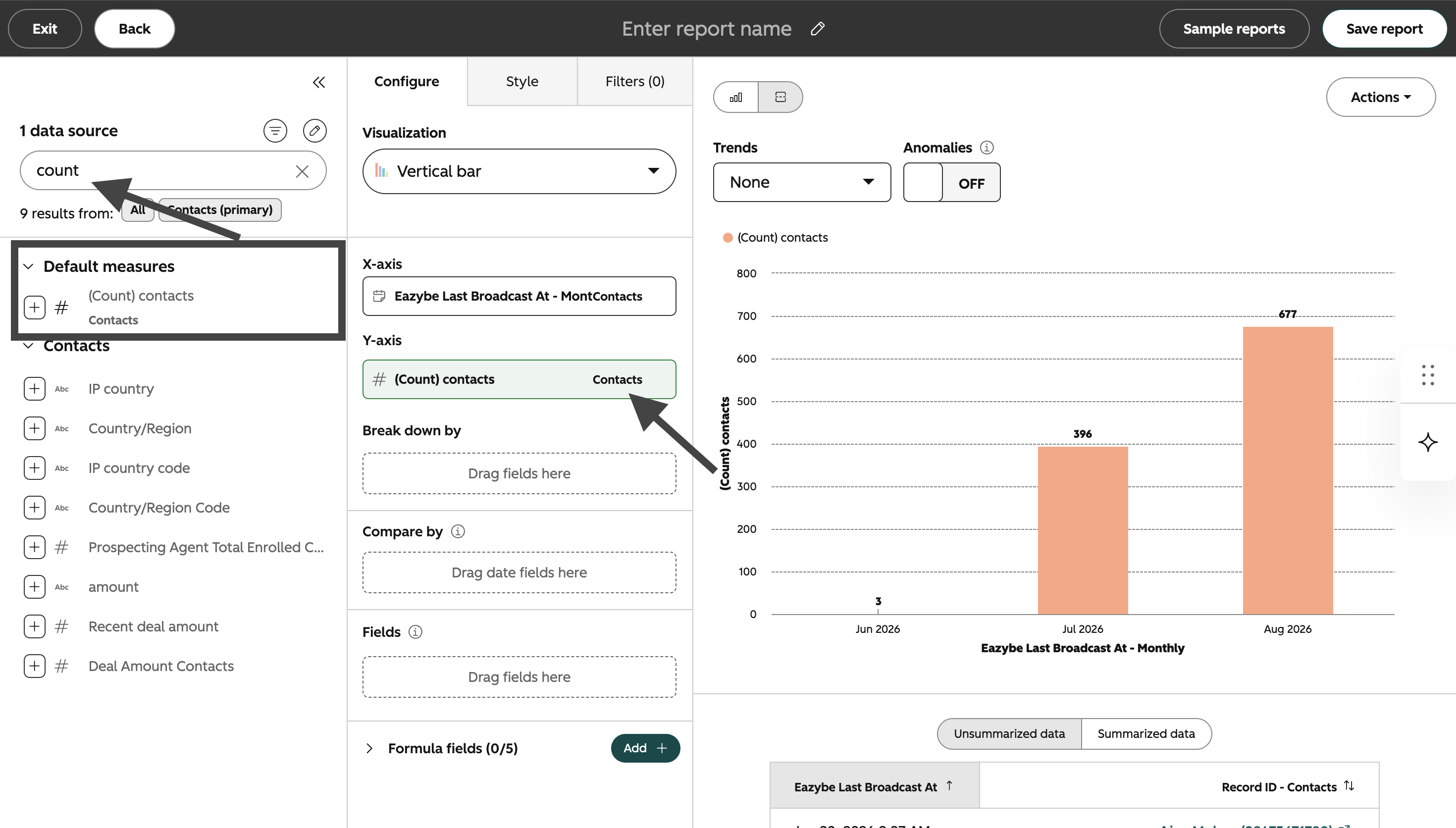
Task: Open the Actions dropdown menu
Action: point(1380,97)
